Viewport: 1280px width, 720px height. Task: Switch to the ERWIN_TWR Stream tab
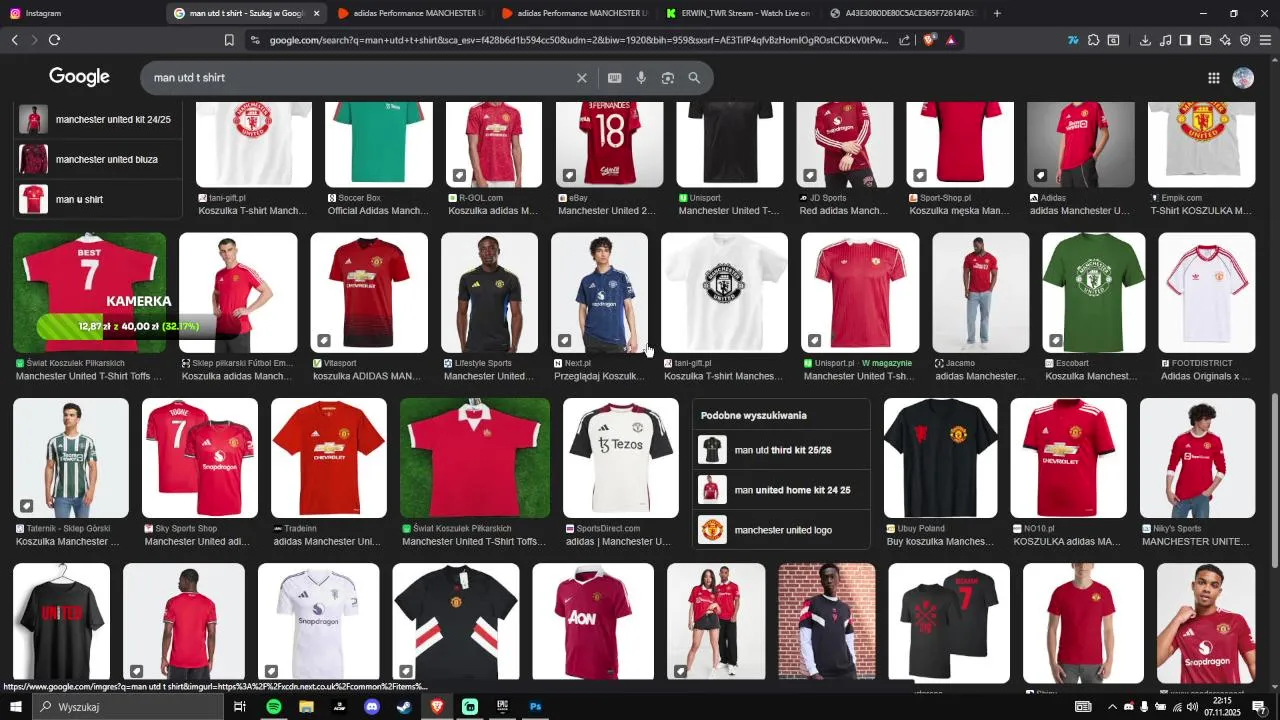tap(738, 13)
